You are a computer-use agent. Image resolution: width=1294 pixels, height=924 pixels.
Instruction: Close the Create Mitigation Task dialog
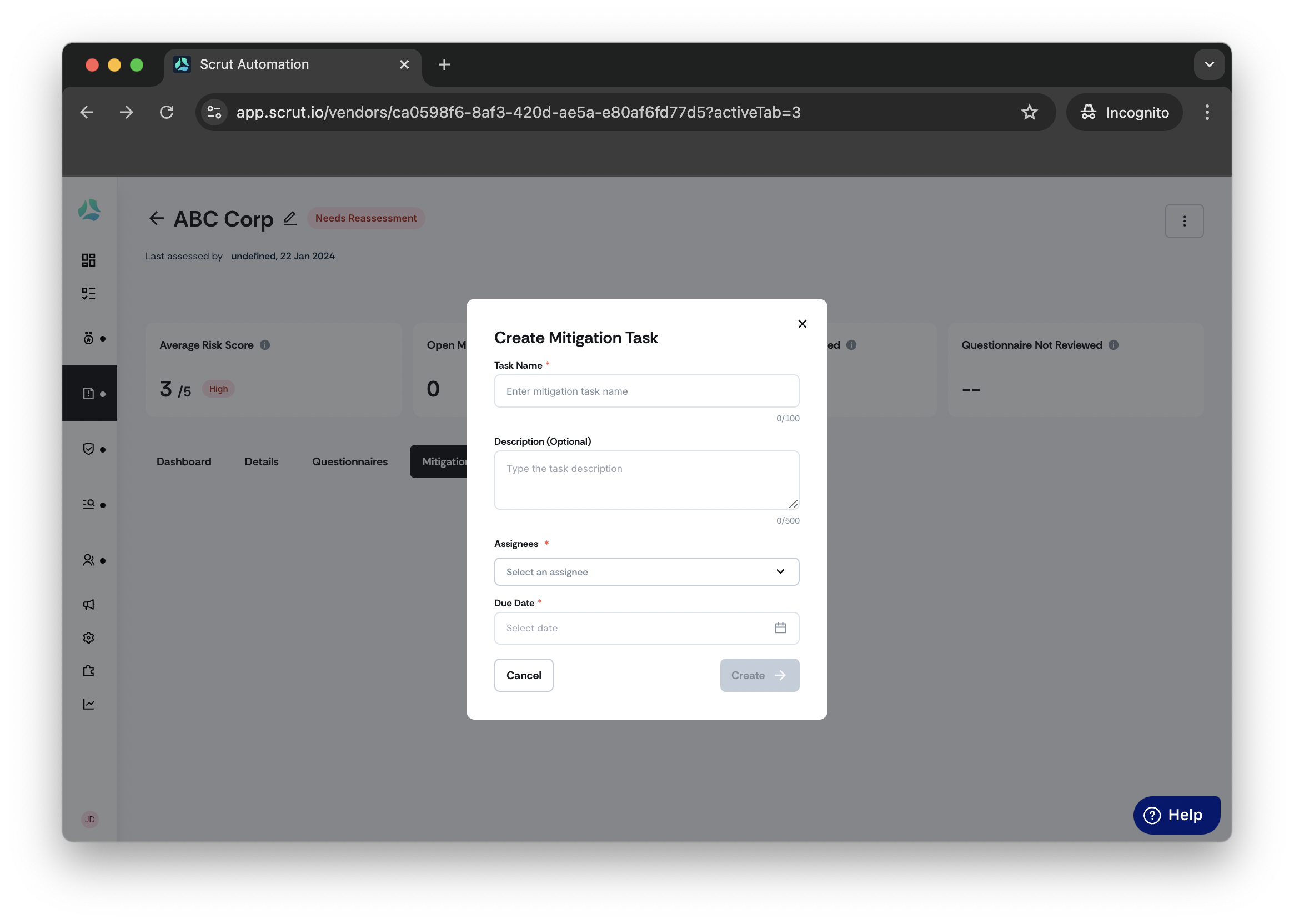pyautogui.click(x=803, y=324)
